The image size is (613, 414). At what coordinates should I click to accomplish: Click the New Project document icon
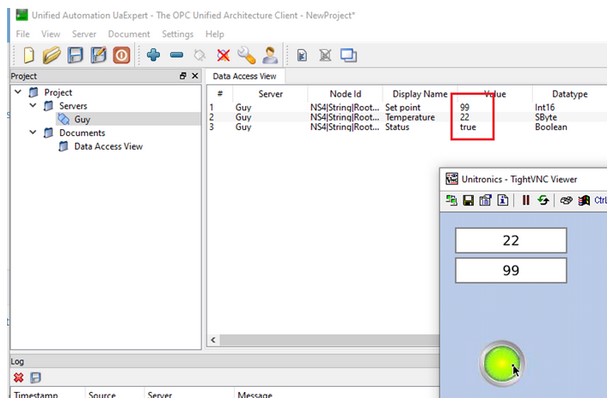[x=27, y=54]
